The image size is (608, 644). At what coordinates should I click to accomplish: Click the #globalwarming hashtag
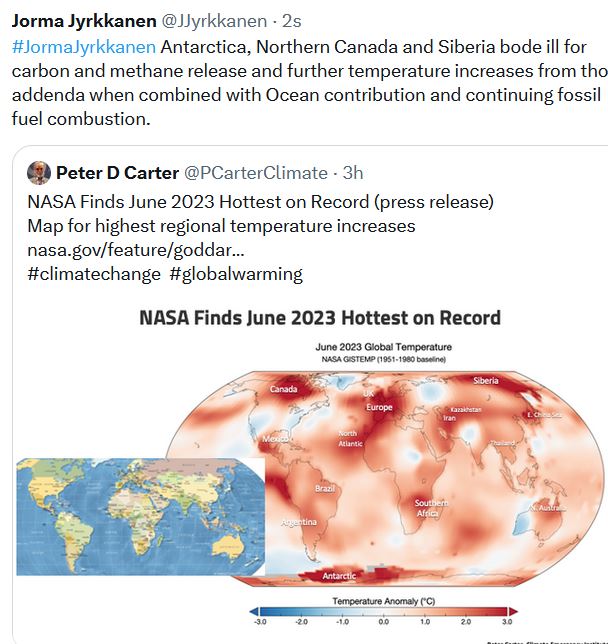(236, 274)
